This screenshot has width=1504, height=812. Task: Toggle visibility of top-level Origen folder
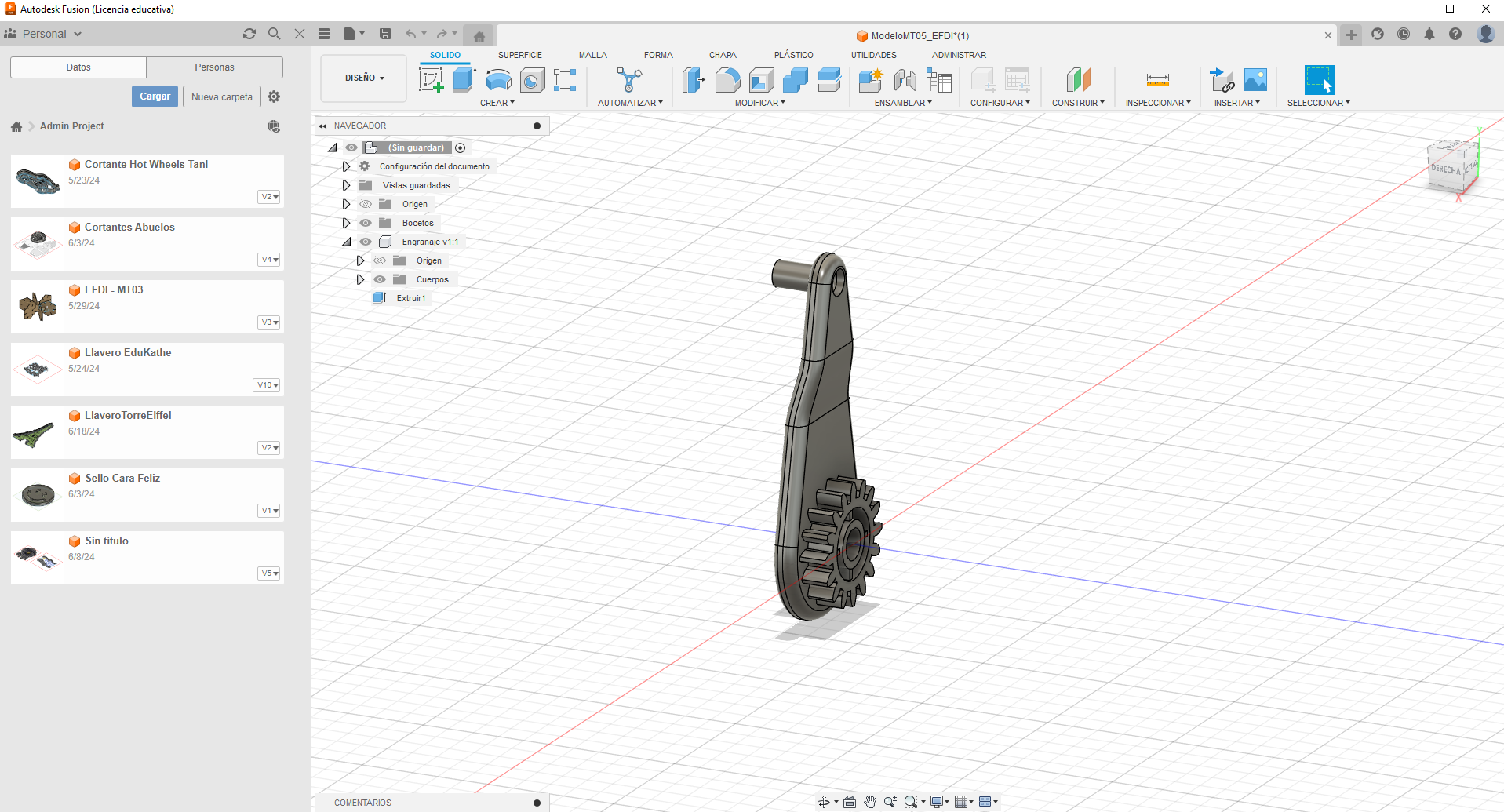[366, 204]
